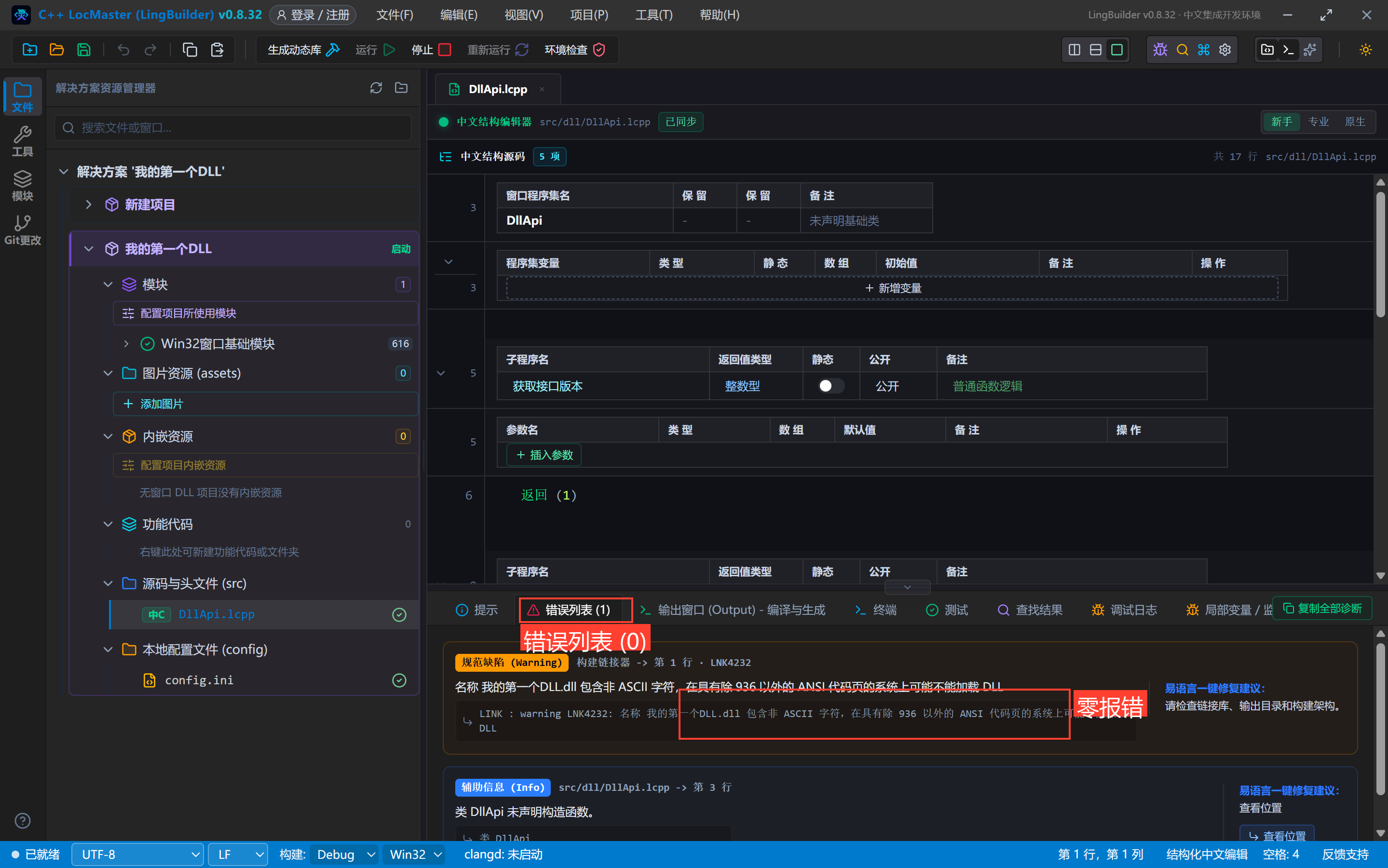Open the settings gear icon

1225,50
